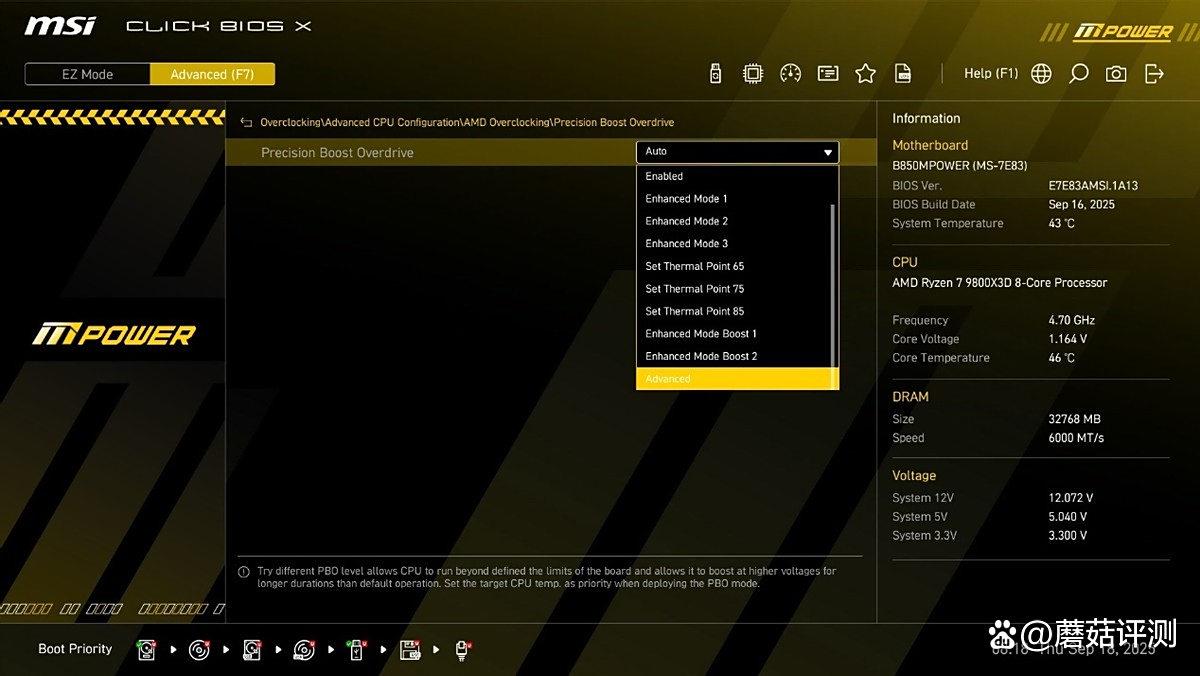Select network cable boot priority icon
The image size is (1200, 676).
pyautogui.click(x=462, y=650)
